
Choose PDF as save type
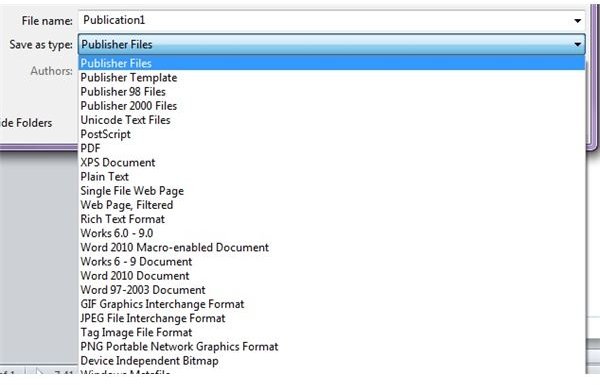pyautogui.click(x=332, y=148)
